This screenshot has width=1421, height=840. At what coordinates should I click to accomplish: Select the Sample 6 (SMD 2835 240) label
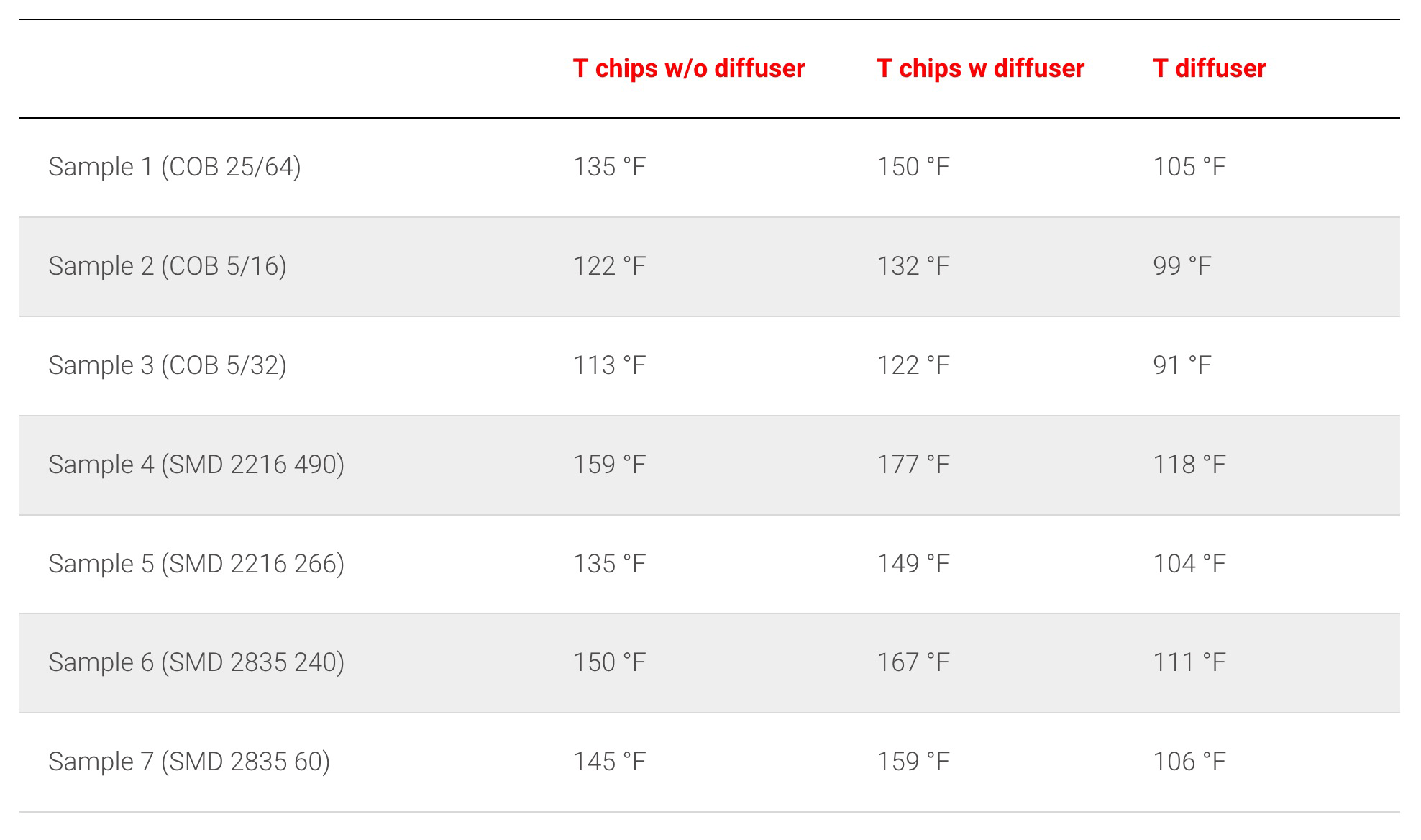pos(196,662)
